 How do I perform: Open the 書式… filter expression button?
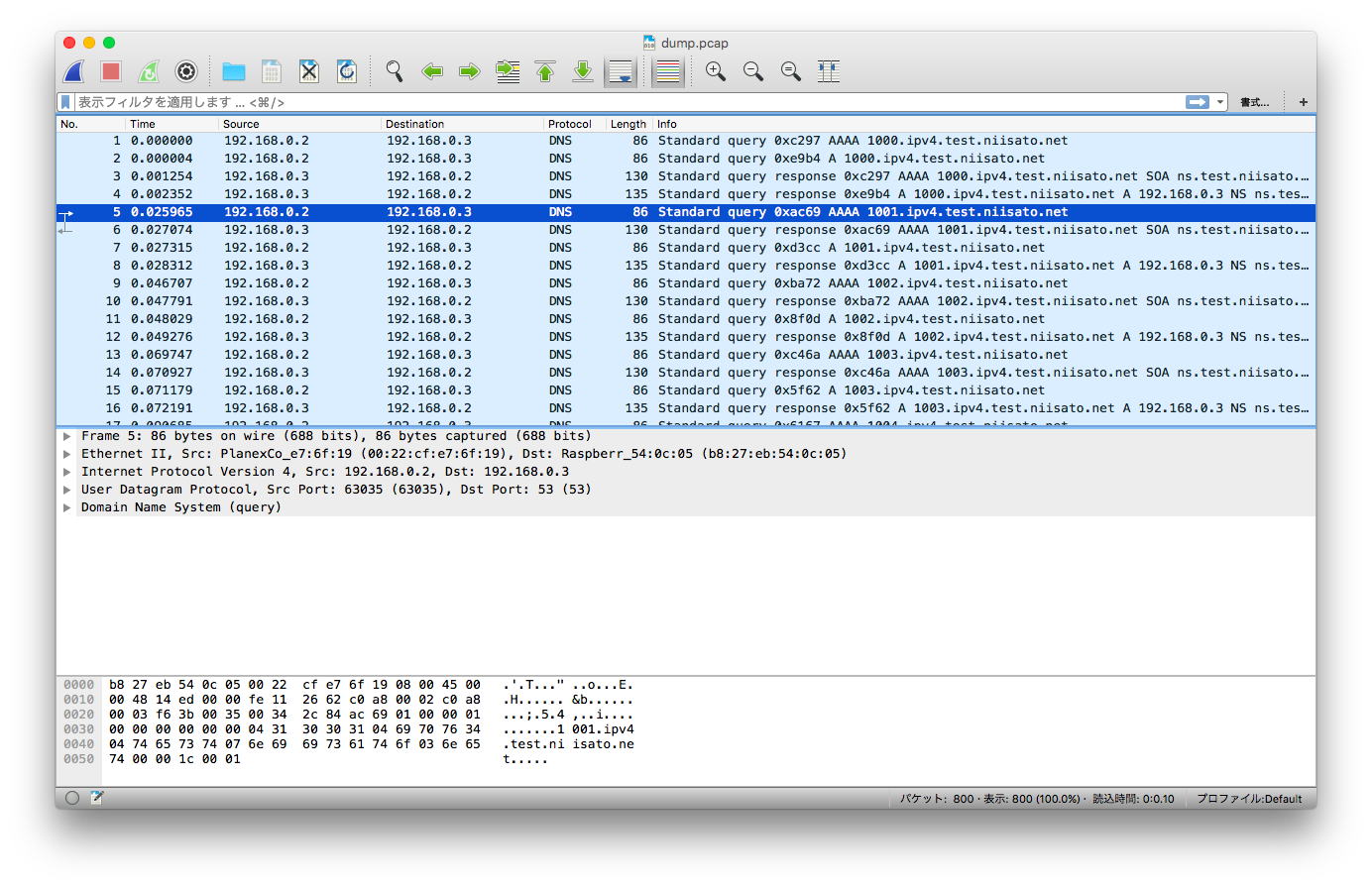point(1254,102)
